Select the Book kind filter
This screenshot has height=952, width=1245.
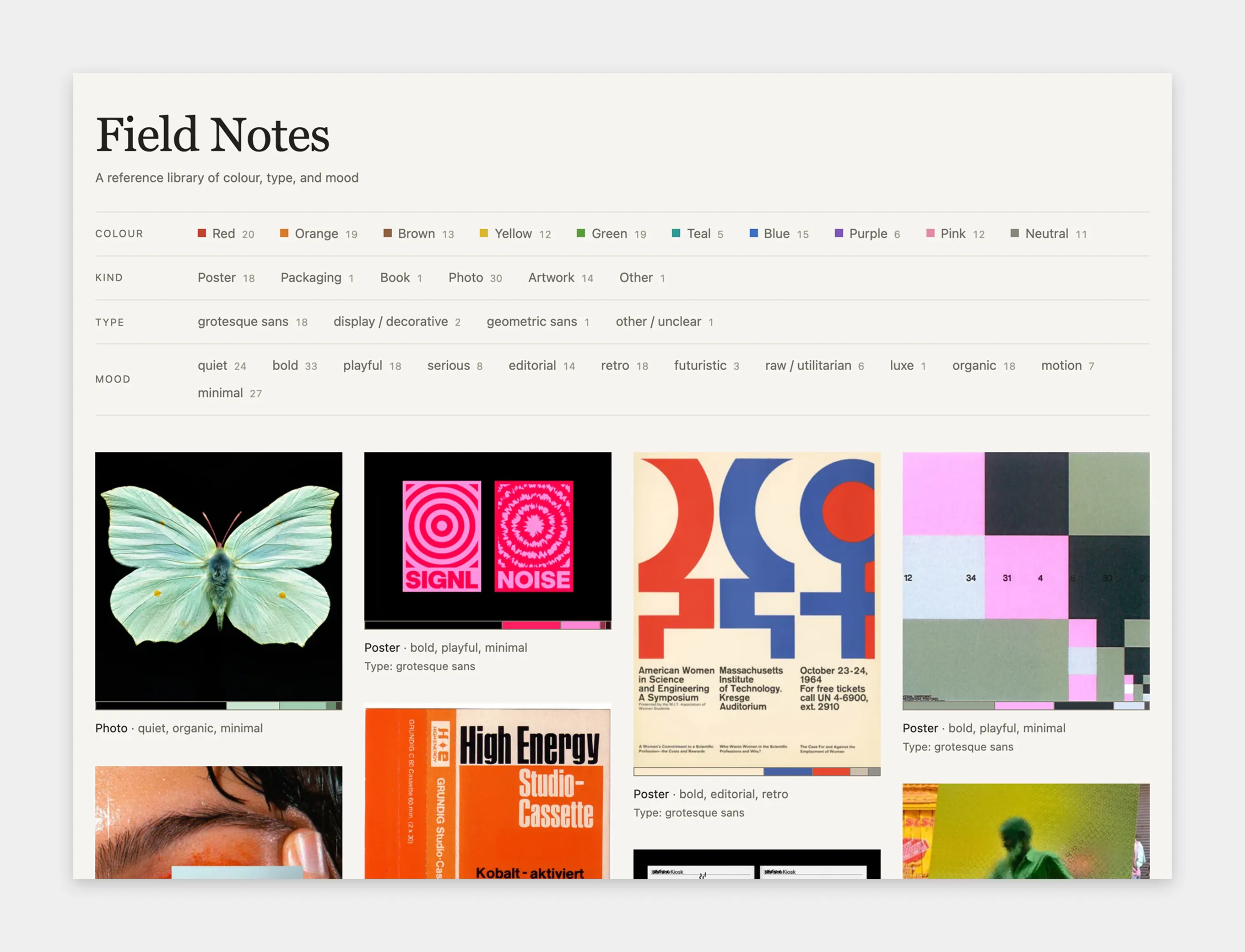pos(401,278)
